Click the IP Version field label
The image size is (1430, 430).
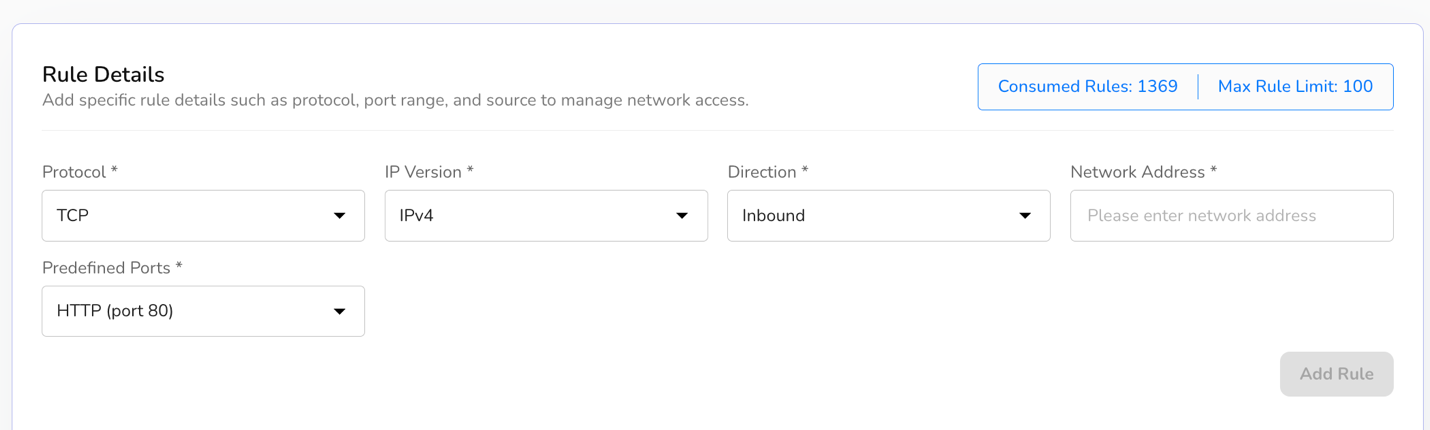point(429,172)
